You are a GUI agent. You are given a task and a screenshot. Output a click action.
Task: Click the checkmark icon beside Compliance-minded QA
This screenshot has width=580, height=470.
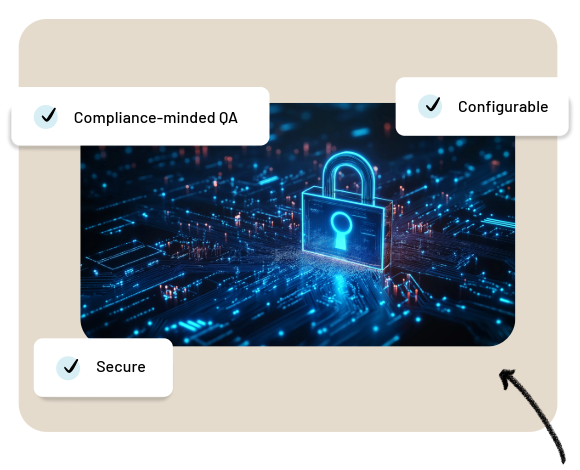point(45,117)
